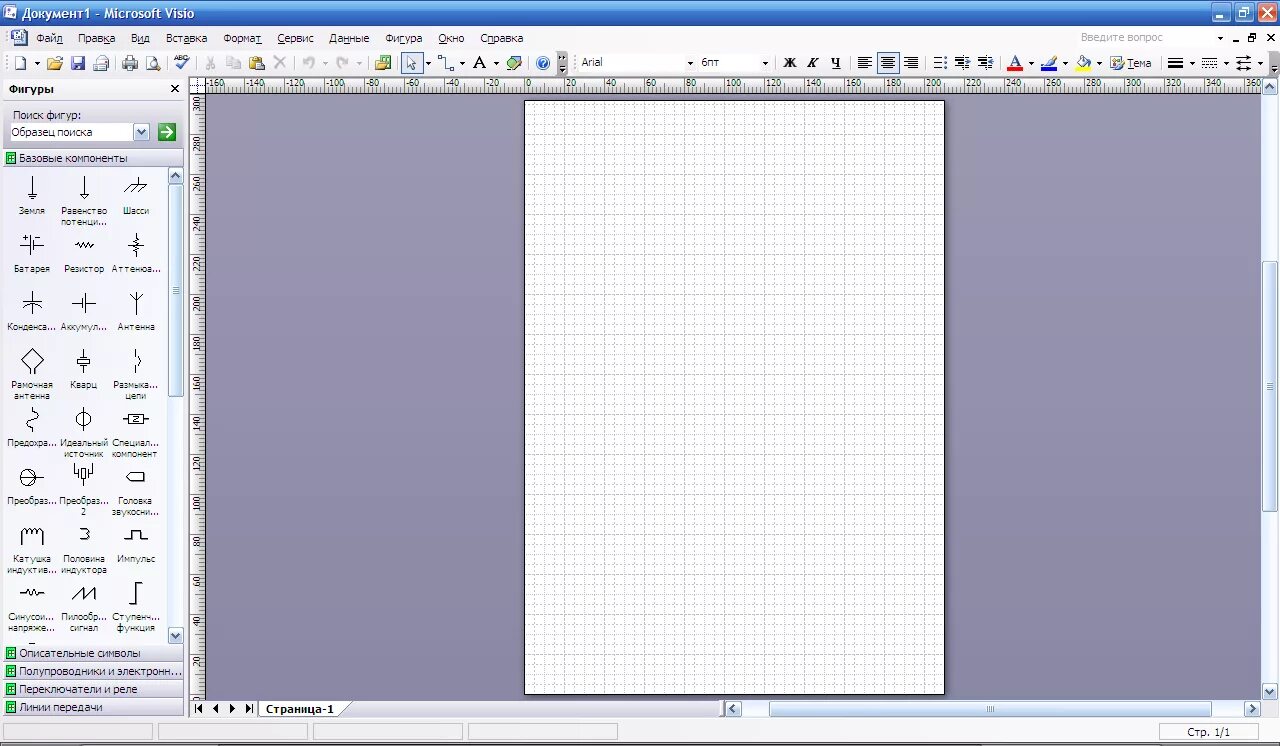Switch to the Страница-1 page tab
This screenshot has width=1280, height=746.
pyautogui.click(x=300, y=709)
